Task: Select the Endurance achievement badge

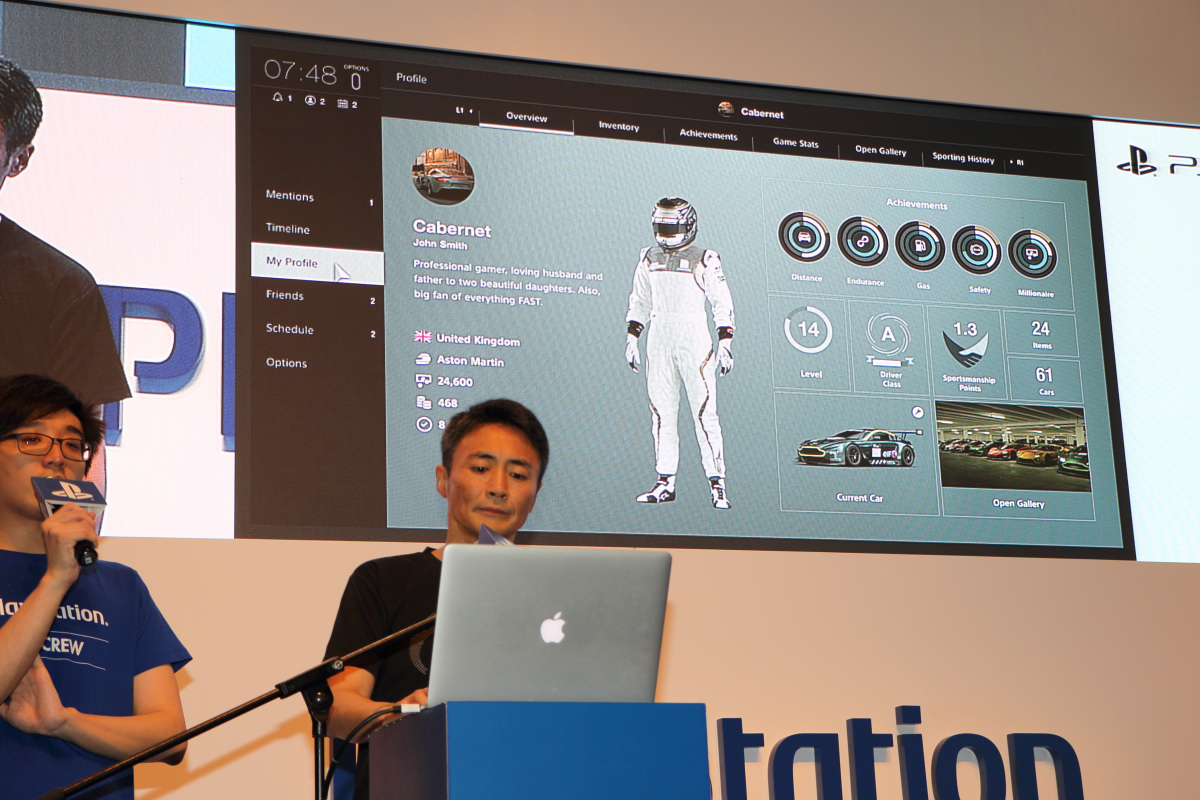Action: click(862, 241)
